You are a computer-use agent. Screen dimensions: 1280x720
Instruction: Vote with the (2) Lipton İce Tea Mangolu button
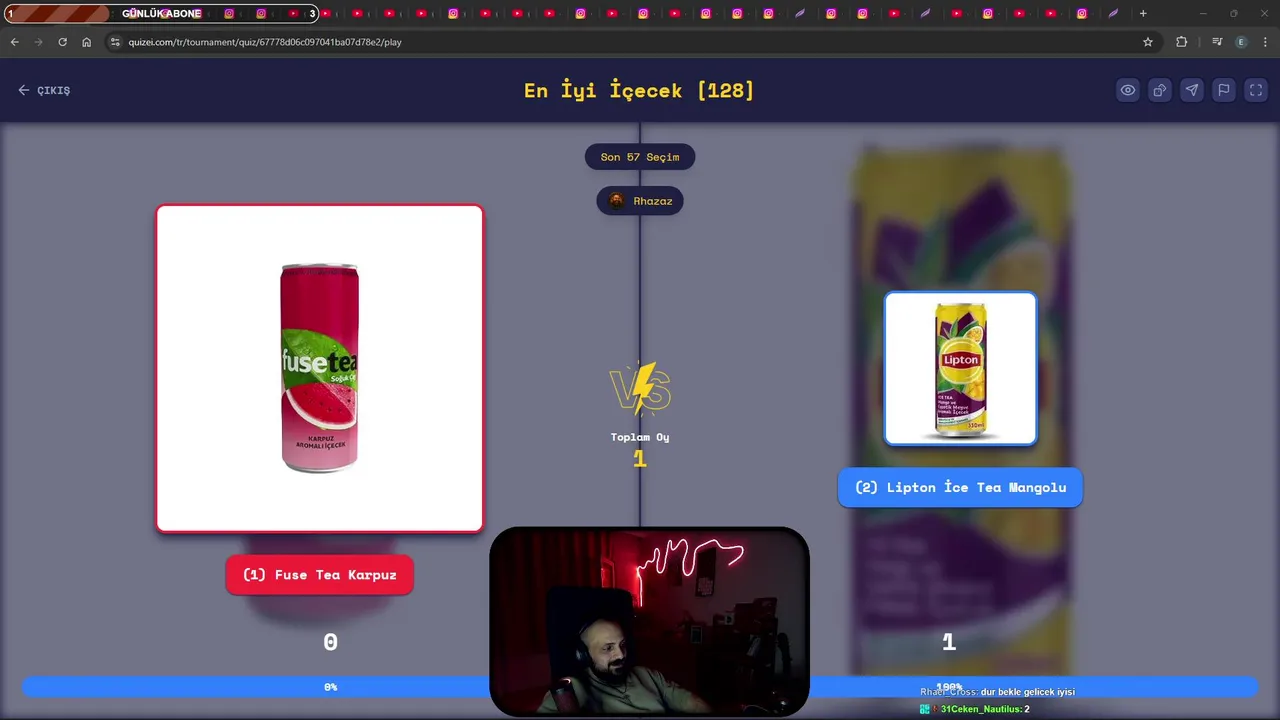click(x=960, y=487)
